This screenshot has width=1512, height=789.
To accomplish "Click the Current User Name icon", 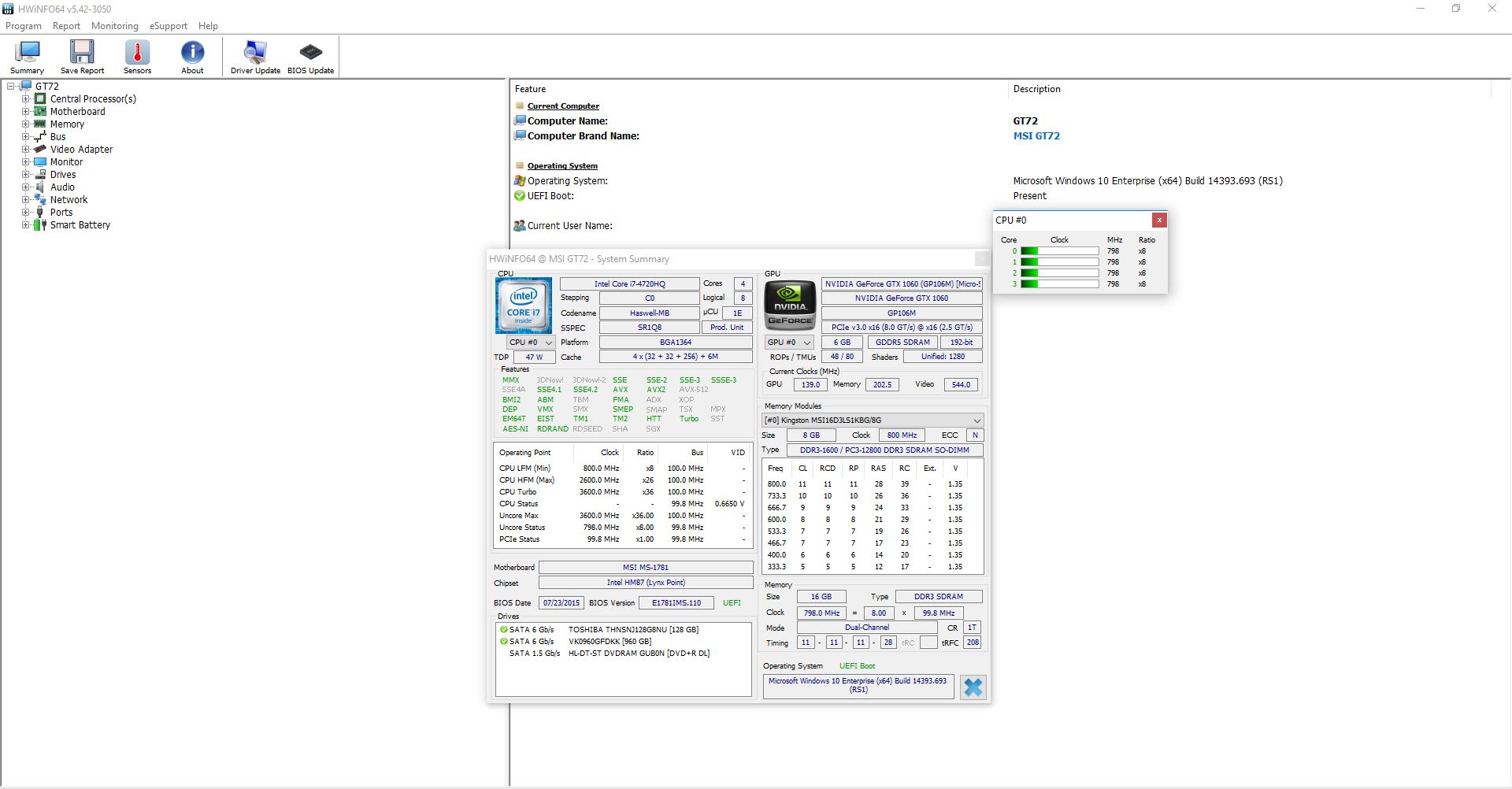I will (520, 226).
